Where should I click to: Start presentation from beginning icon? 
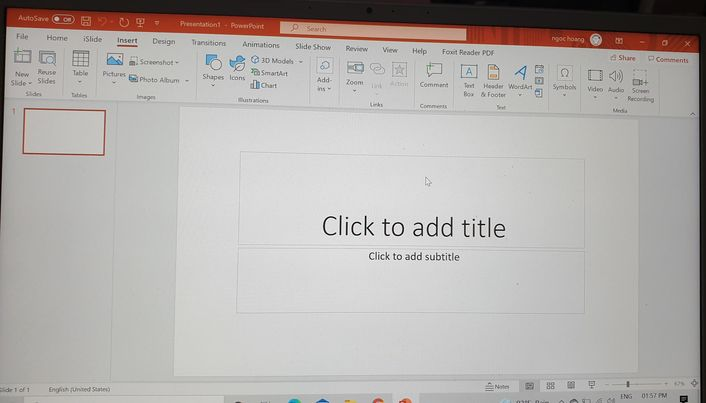pyautogui.click(x=140, y=22)
